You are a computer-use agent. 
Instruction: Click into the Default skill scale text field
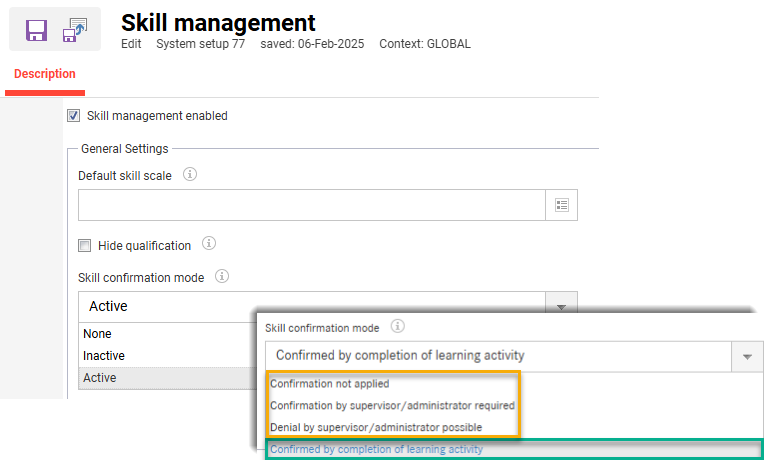311,205
